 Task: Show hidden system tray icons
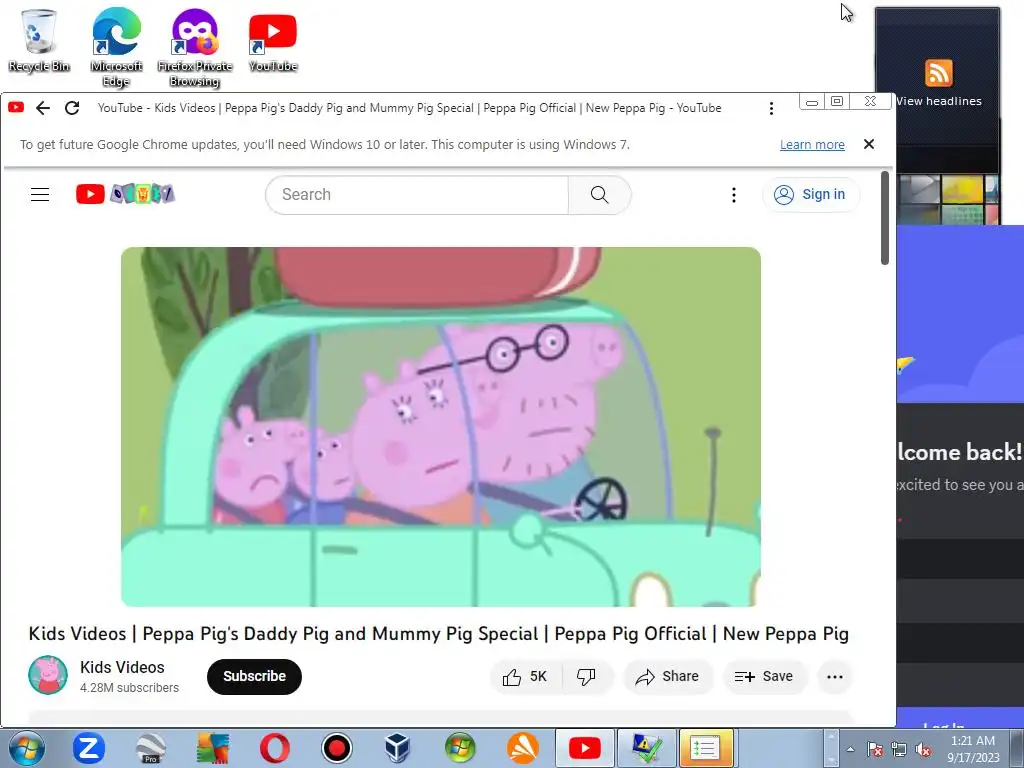point(850,749)
